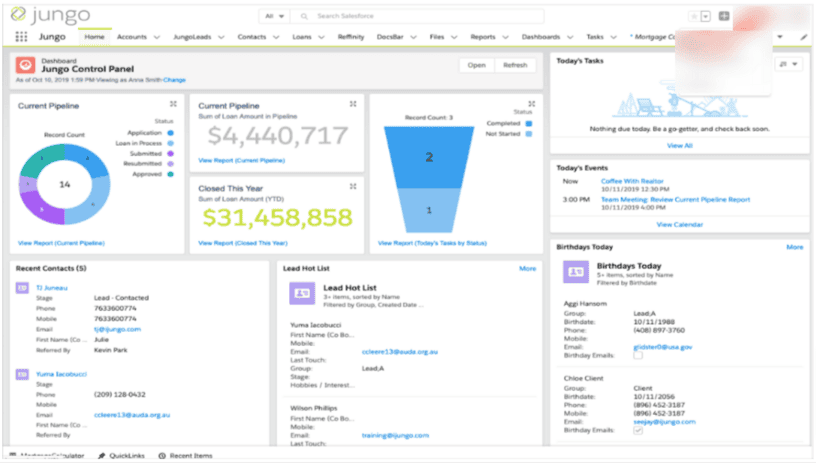The width and height of the screenshot is (816, 463).
Task: Click the pencil edit icon in nav bar
Action: 803,37
